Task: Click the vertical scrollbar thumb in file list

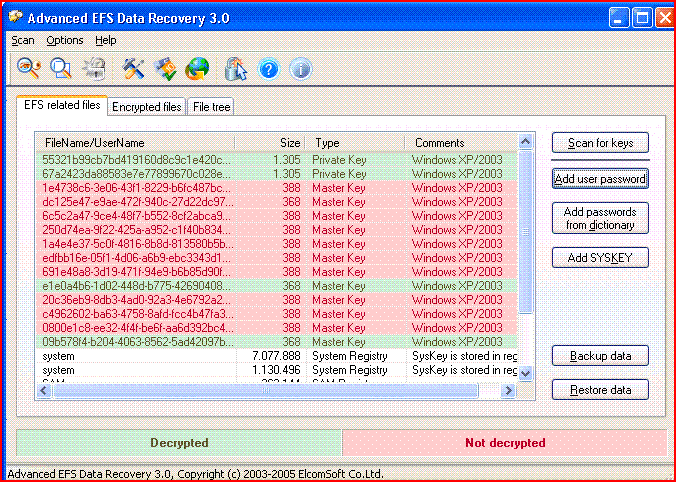Action: click(x=526, y=232)
